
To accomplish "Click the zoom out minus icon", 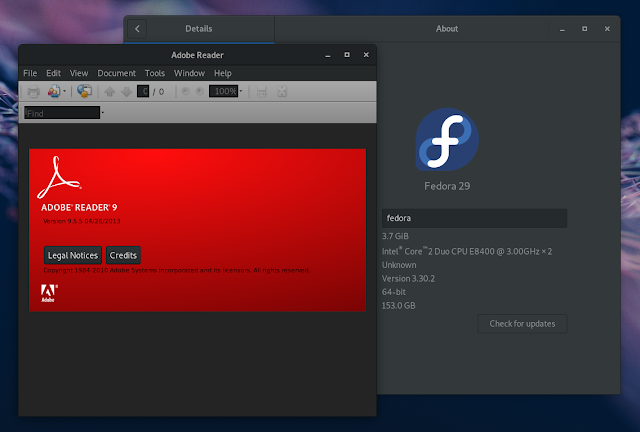I will (x=185, y=91).
